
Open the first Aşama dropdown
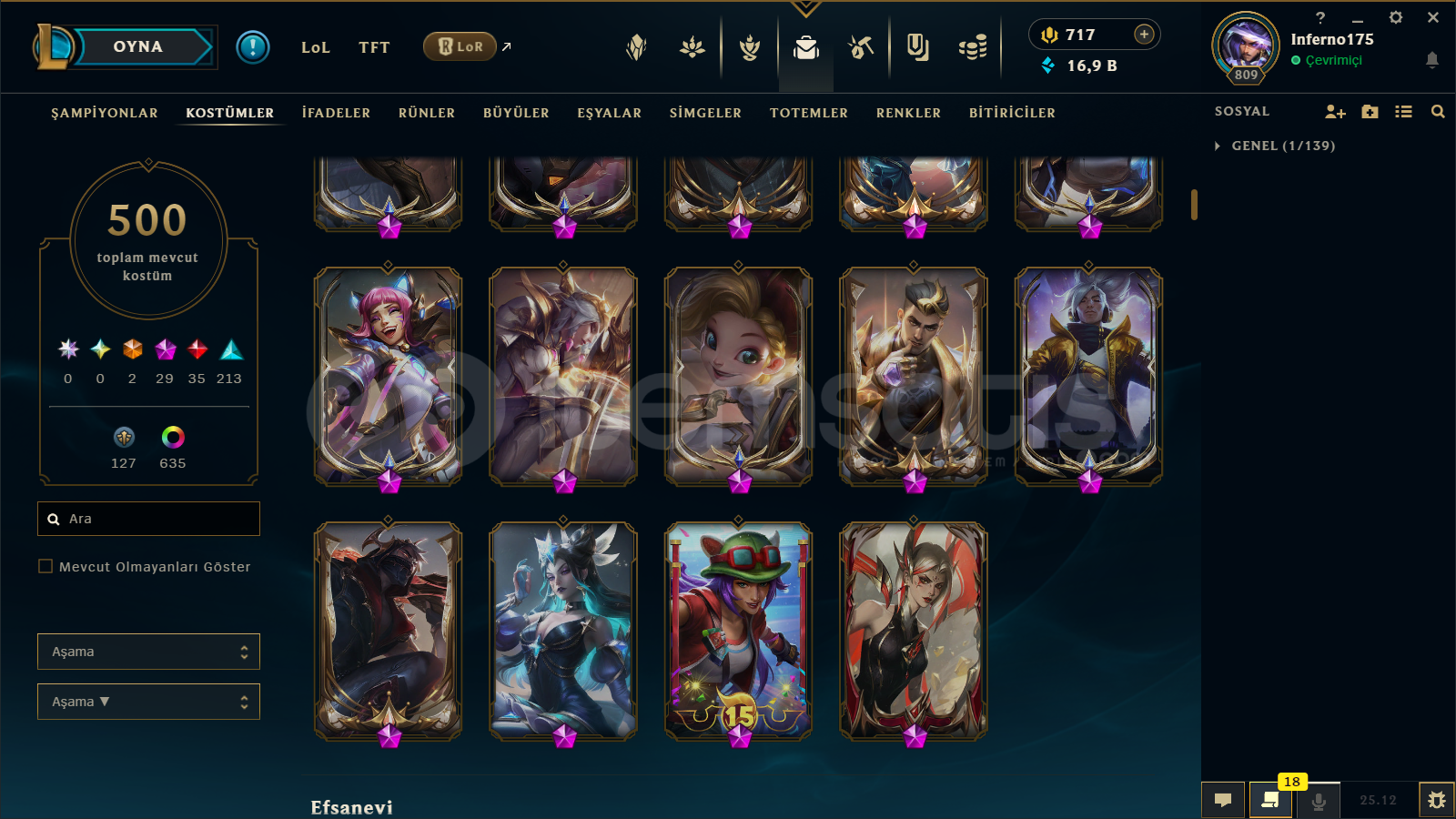click(148, 652)
